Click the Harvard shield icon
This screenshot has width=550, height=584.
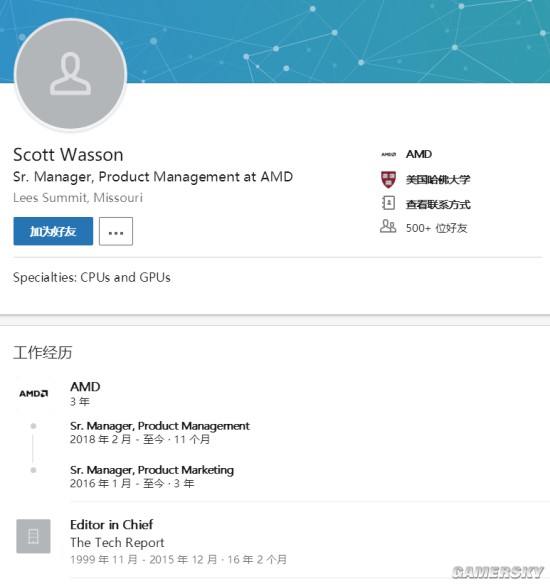click(388, 180)
